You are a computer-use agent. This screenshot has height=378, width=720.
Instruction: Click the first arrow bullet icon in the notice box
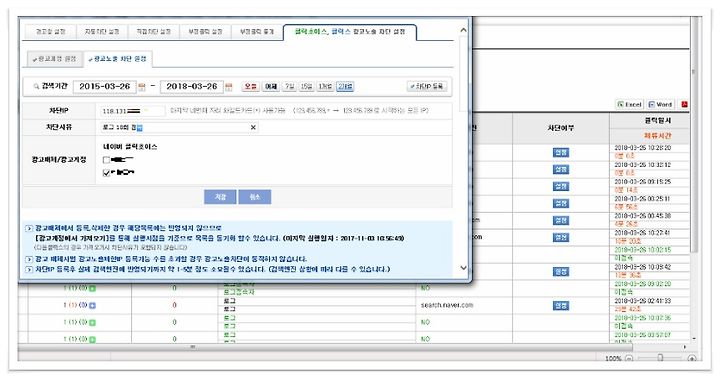pyautogui.click(x=29, y=228)
